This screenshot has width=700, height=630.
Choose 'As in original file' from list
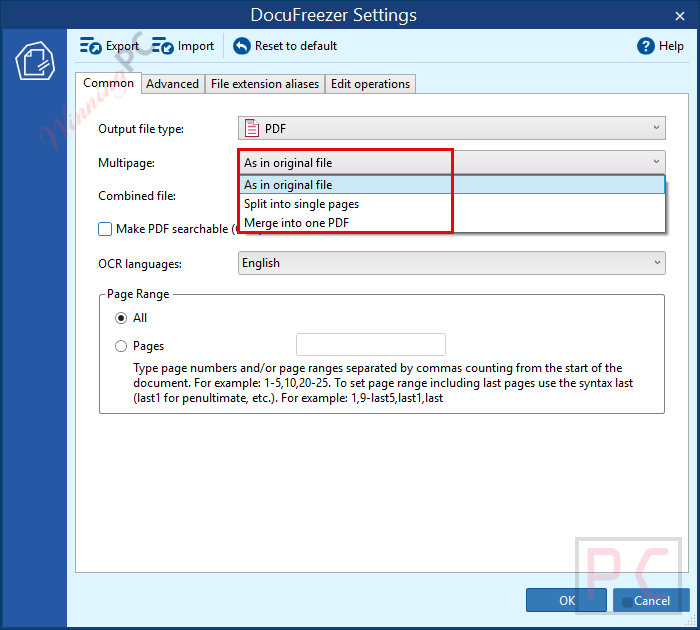452,185
